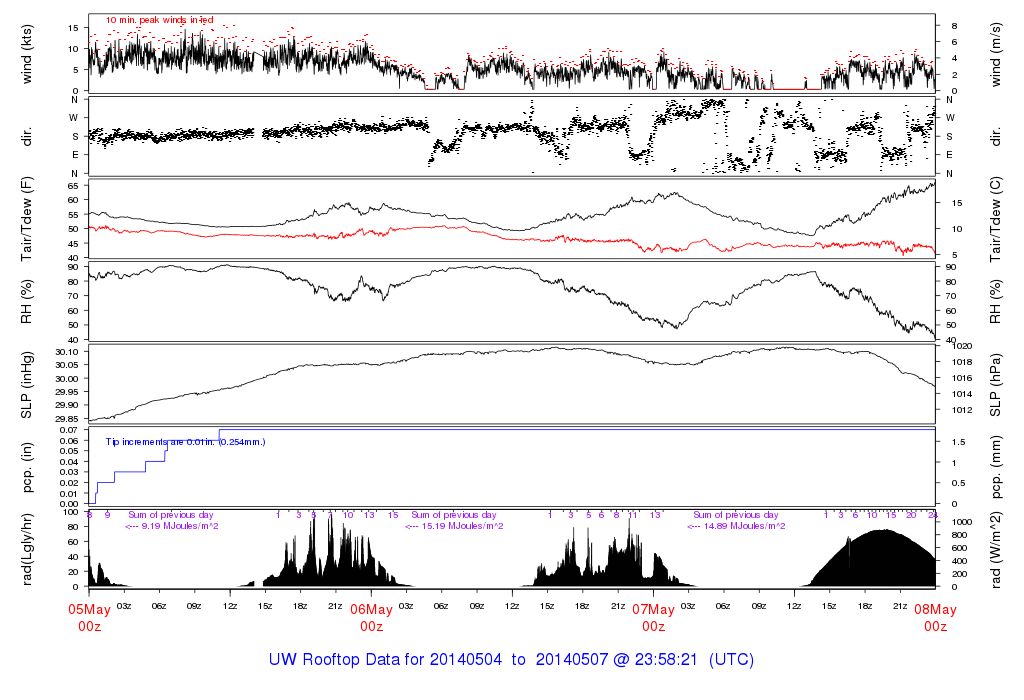Click the 'UW Rooftop Data for 20140504' title
1024x700 pixels.
tap(385, 660)
